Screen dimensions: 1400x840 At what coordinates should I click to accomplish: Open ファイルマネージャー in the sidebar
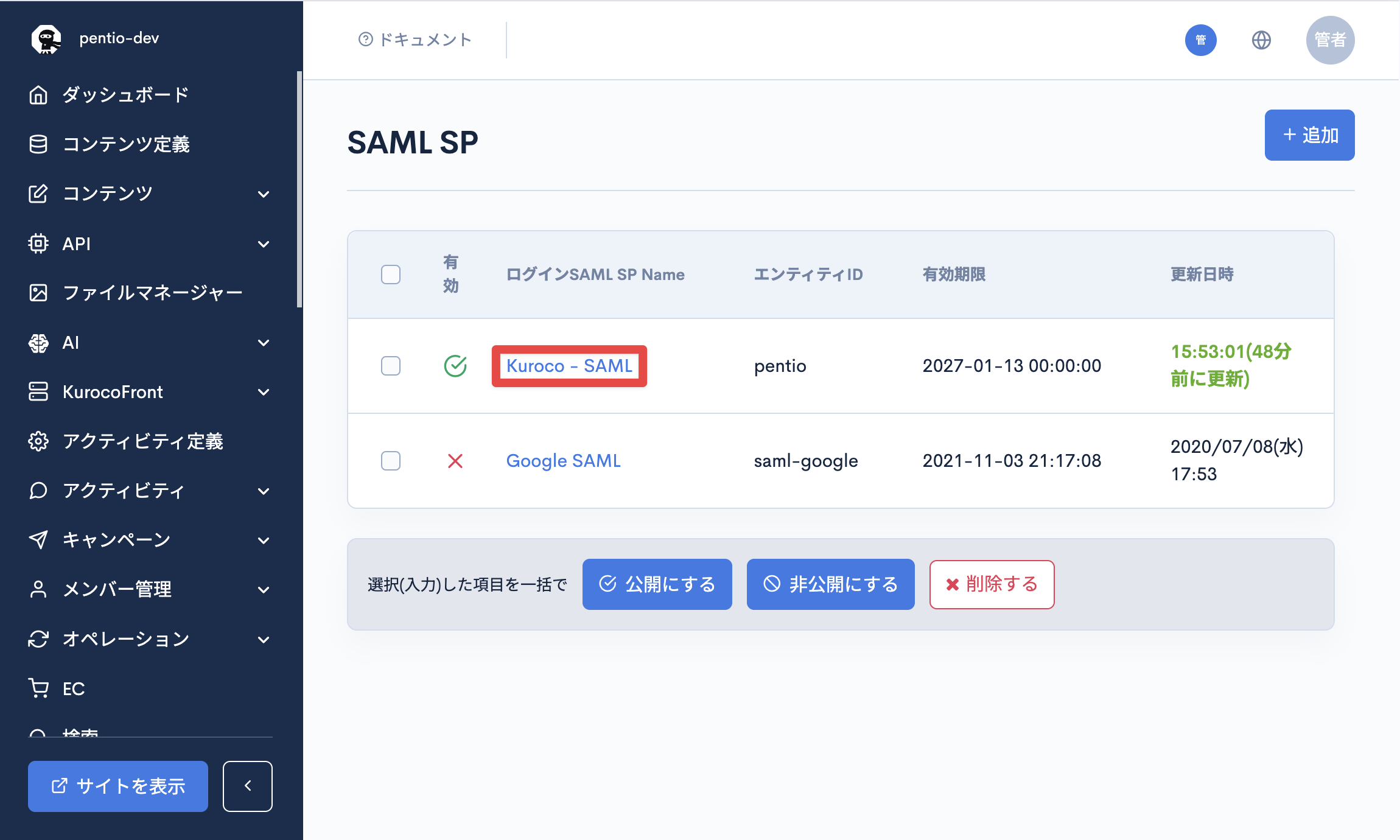point(153,293)
